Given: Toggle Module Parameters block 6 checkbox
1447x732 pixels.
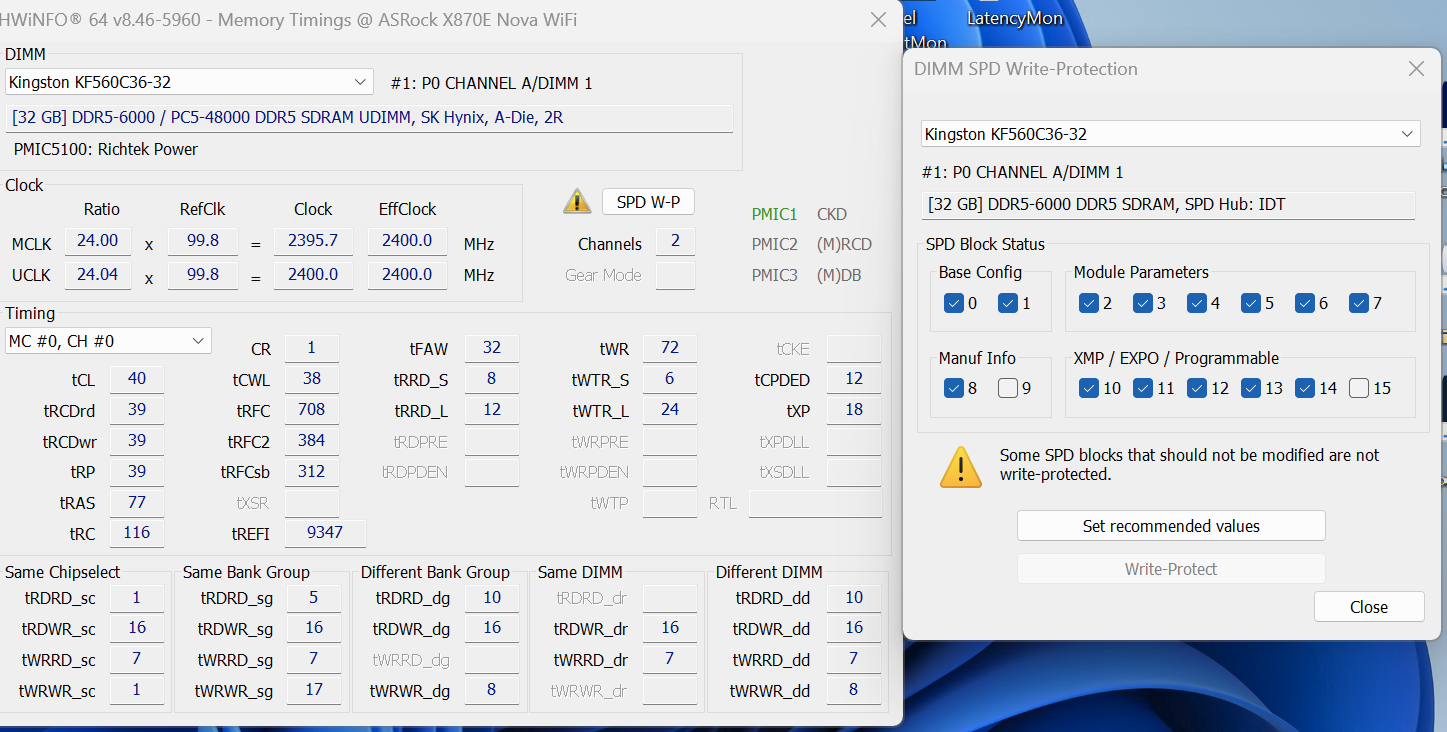Looking at the screenshot, I should [1304, 303].
